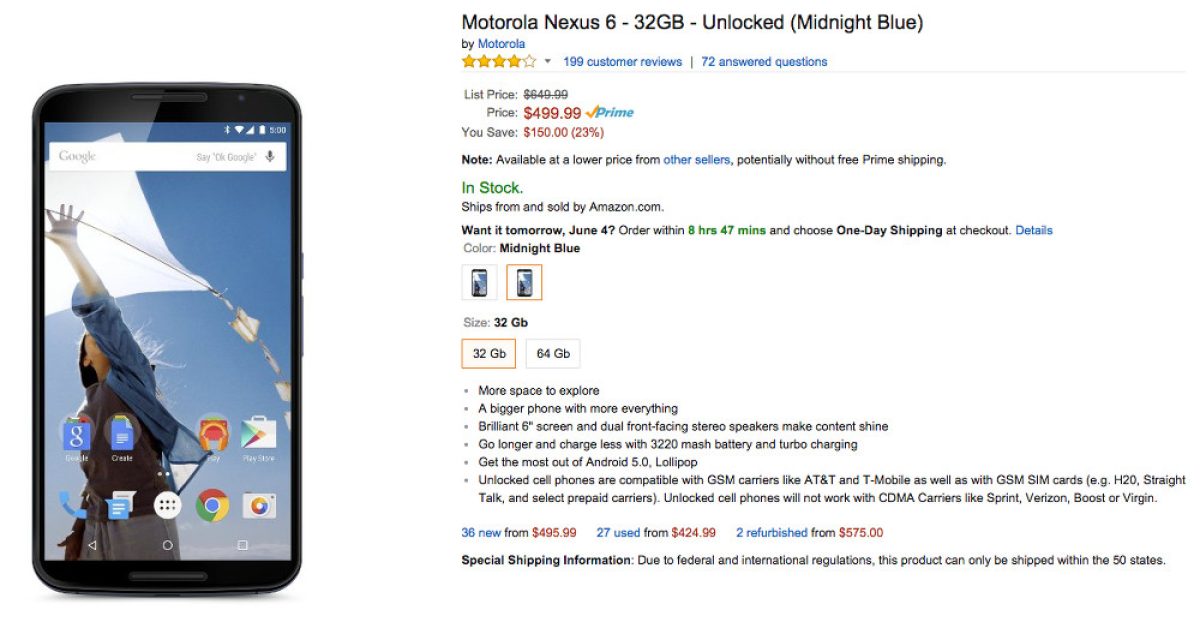
Task: Click the four-star rating icons
Action: (x=498, y=62)
